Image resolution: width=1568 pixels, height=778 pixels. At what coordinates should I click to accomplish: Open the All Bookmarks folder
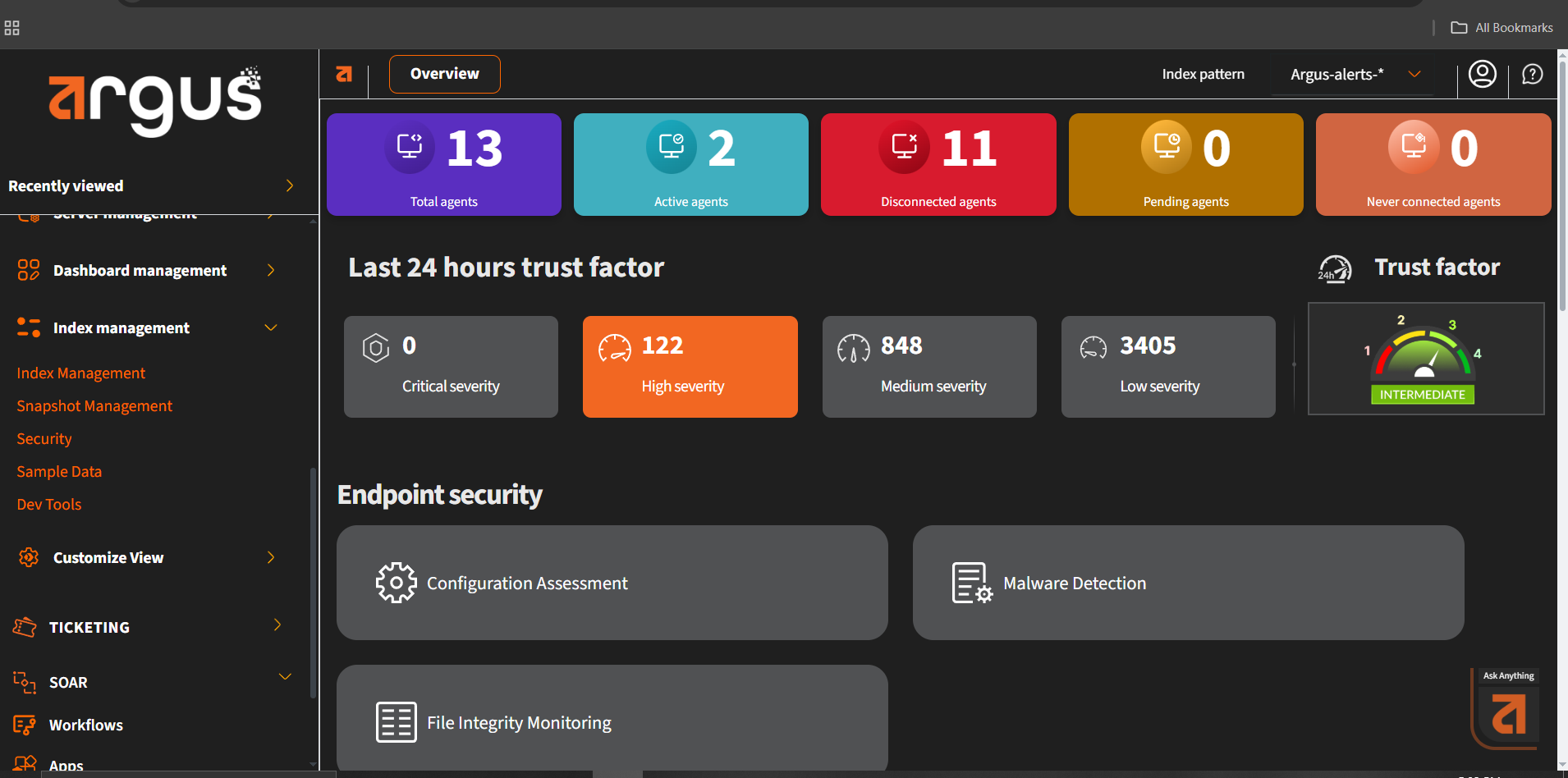click(1502, 28)
